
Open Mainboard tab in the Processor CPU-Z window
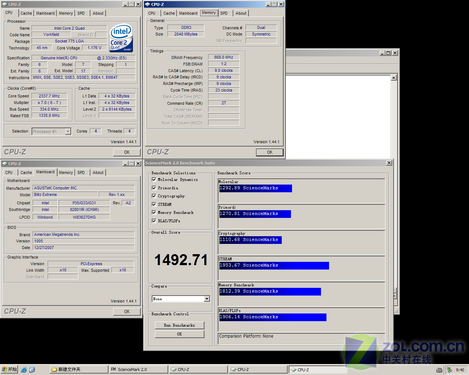[45, 13]
